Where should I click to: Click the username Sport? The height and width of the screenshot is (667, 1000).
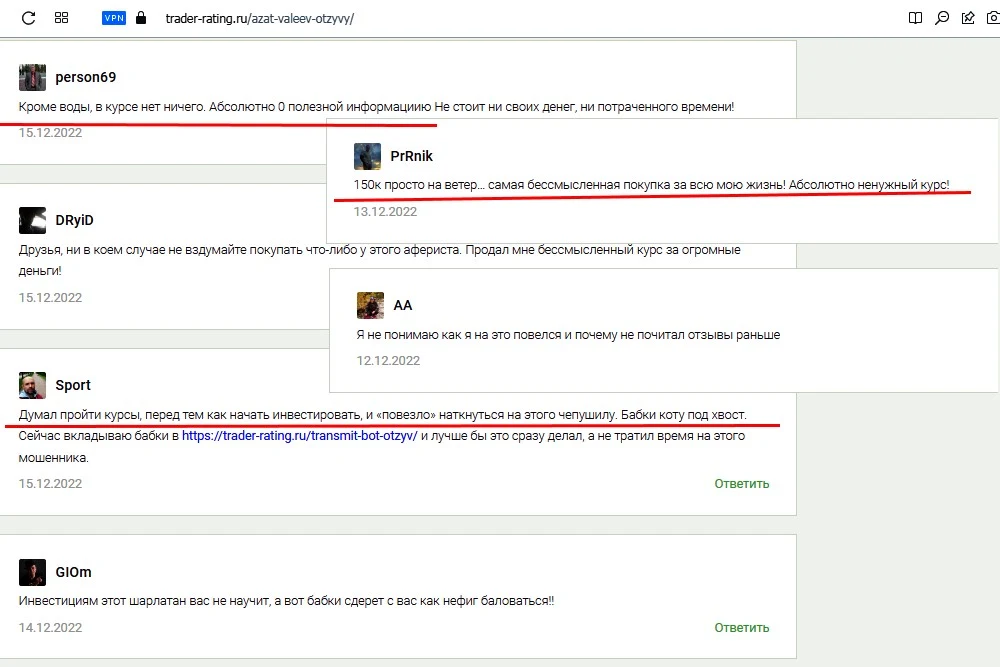73,385
